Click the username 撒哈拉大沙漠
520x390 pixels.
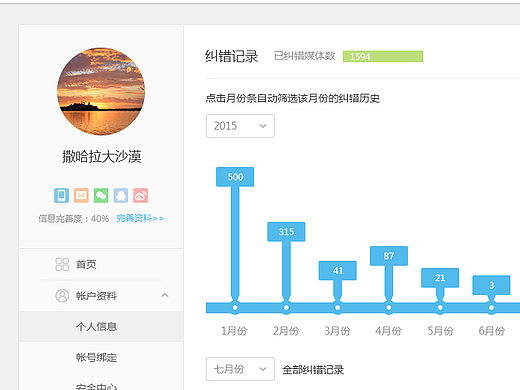[x=101, y=156]
